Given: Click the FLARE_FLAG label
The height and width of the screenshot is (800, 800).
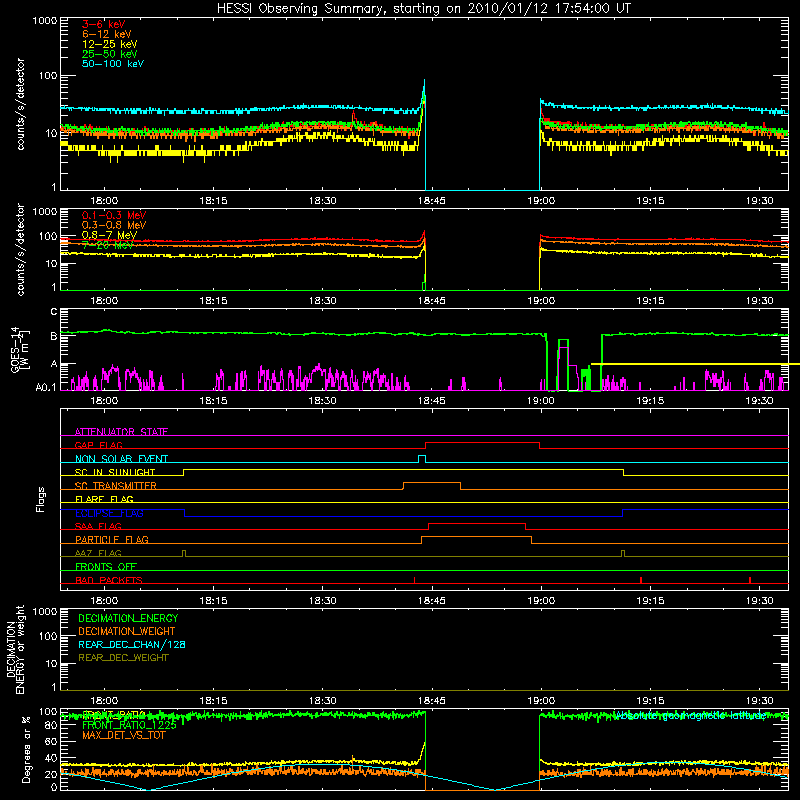Looking at the screenshot, I should tap(105, 499).
